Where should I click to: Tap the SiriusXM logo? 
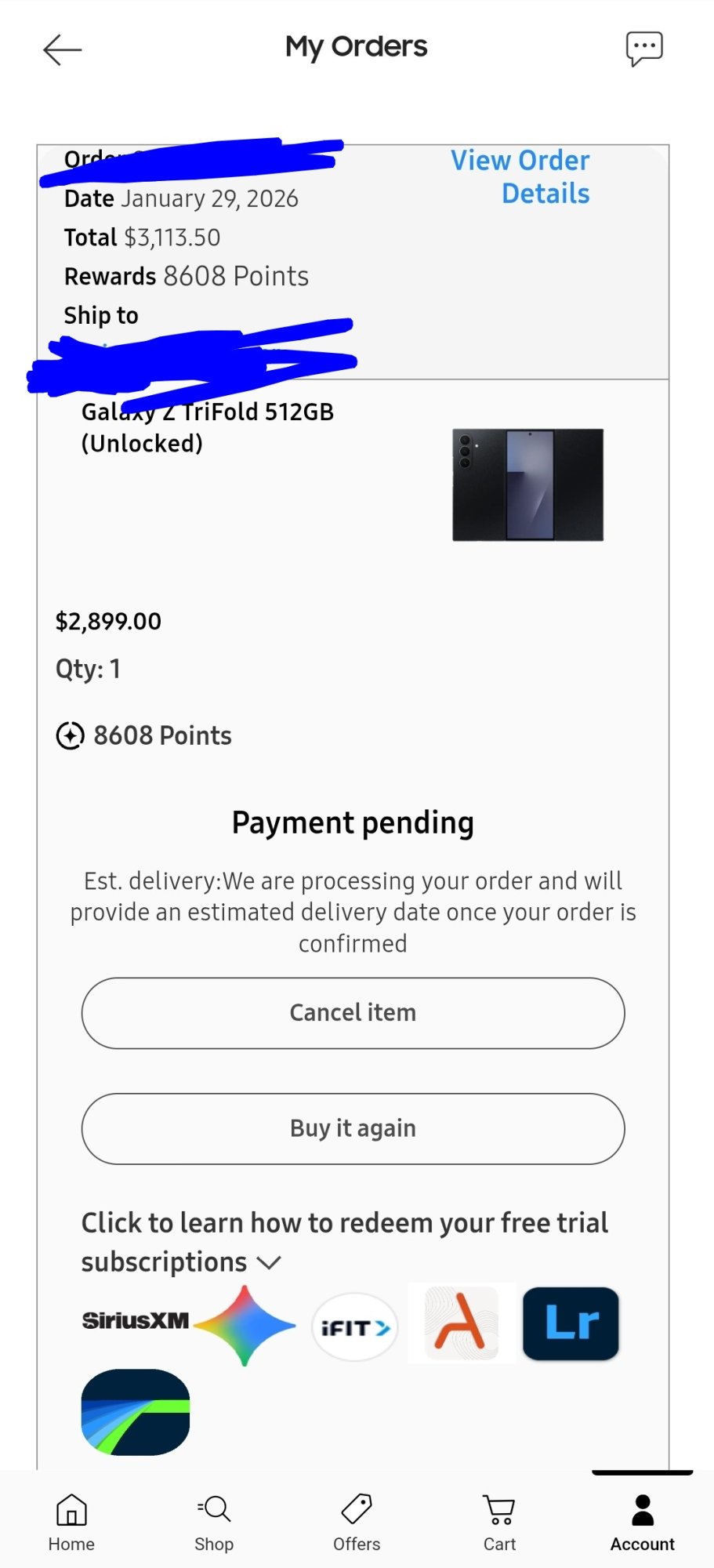[x=136, y=1321]
